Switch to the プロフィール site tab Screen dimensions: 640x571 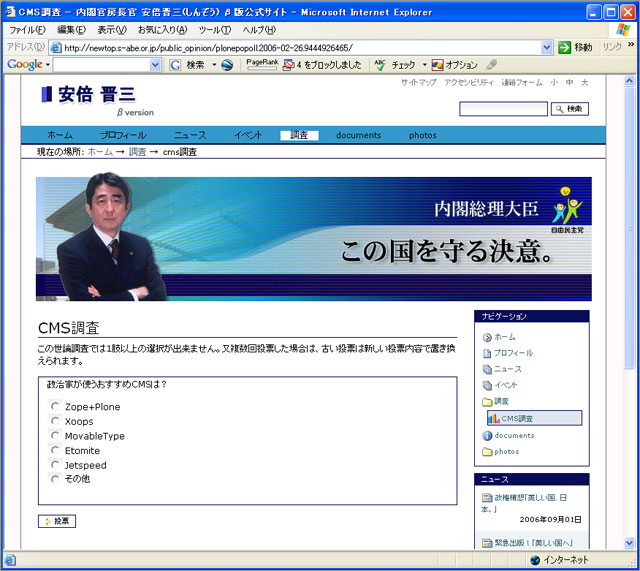[x=122, y=135]
